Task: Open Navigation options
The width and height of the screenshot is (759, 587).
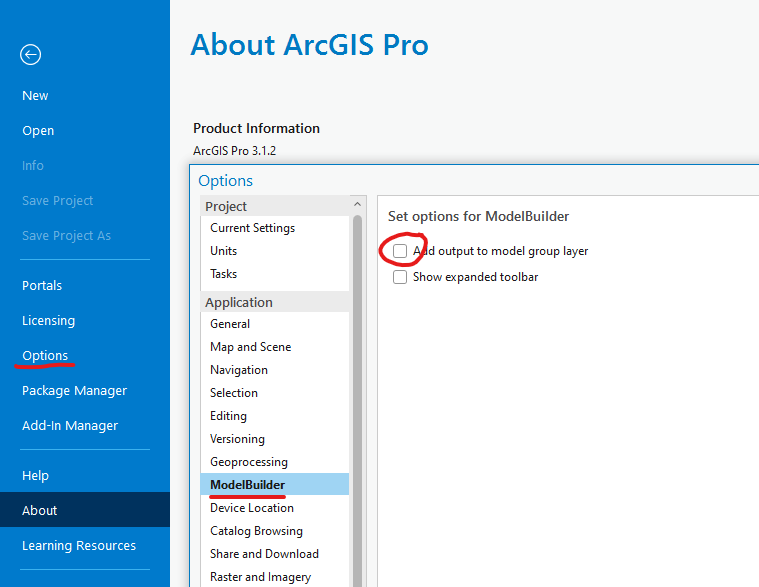Action: [x=274, y=370]
